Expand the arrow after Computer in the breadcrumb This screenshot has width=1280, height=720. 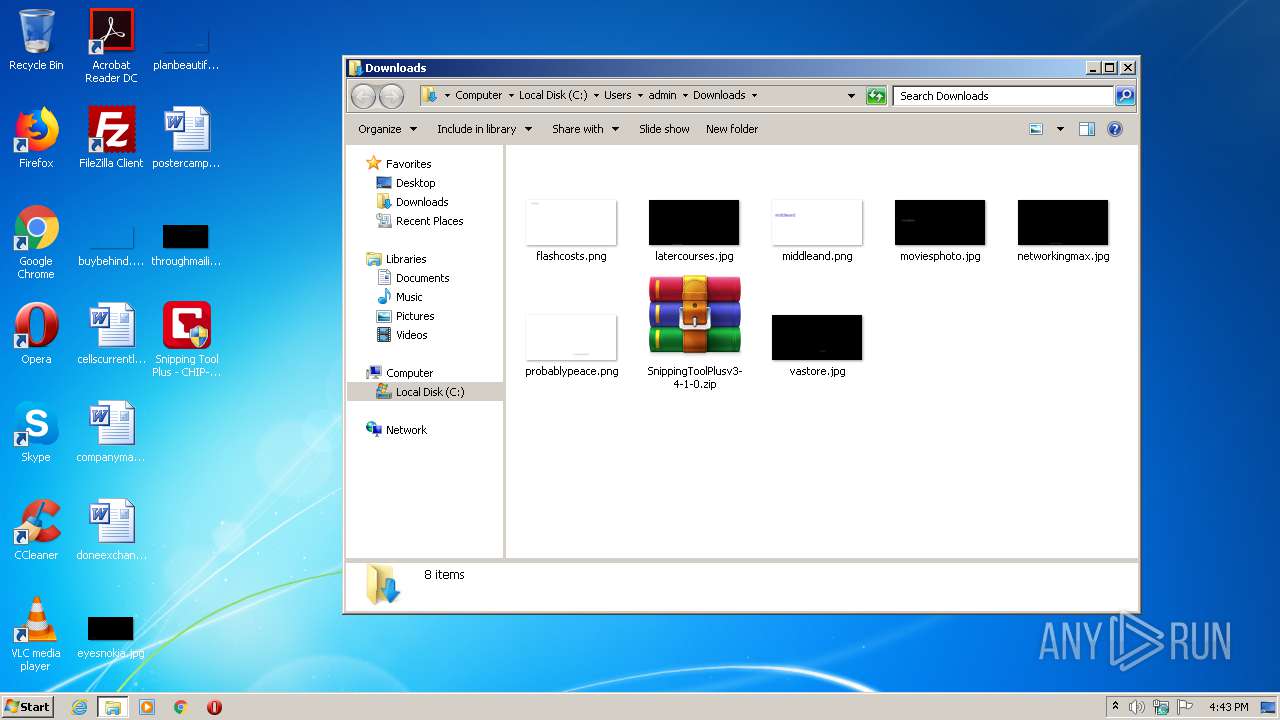pos(511,96)
